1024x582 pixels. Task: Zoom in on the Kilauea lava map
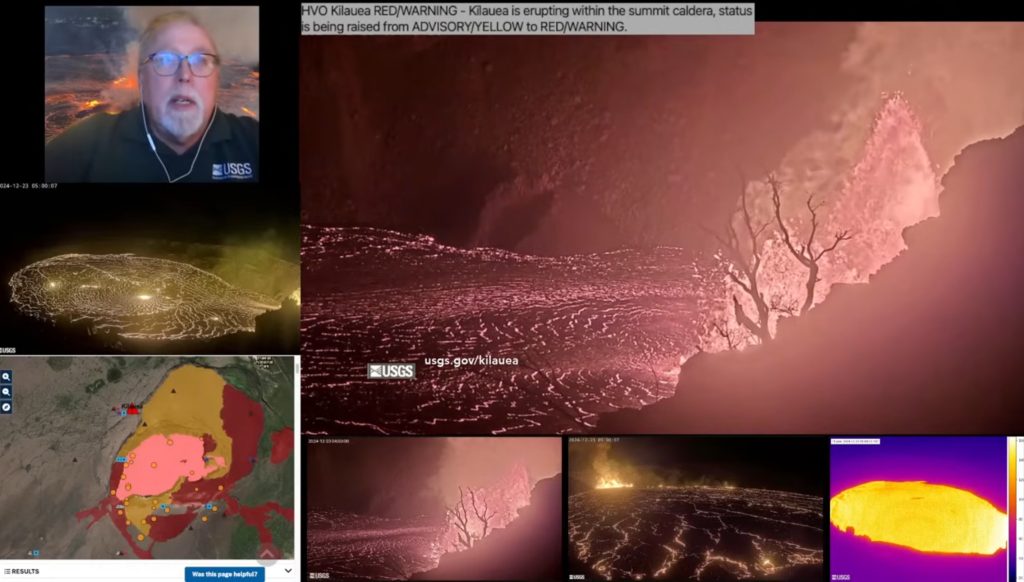click(x=6, y=377)
